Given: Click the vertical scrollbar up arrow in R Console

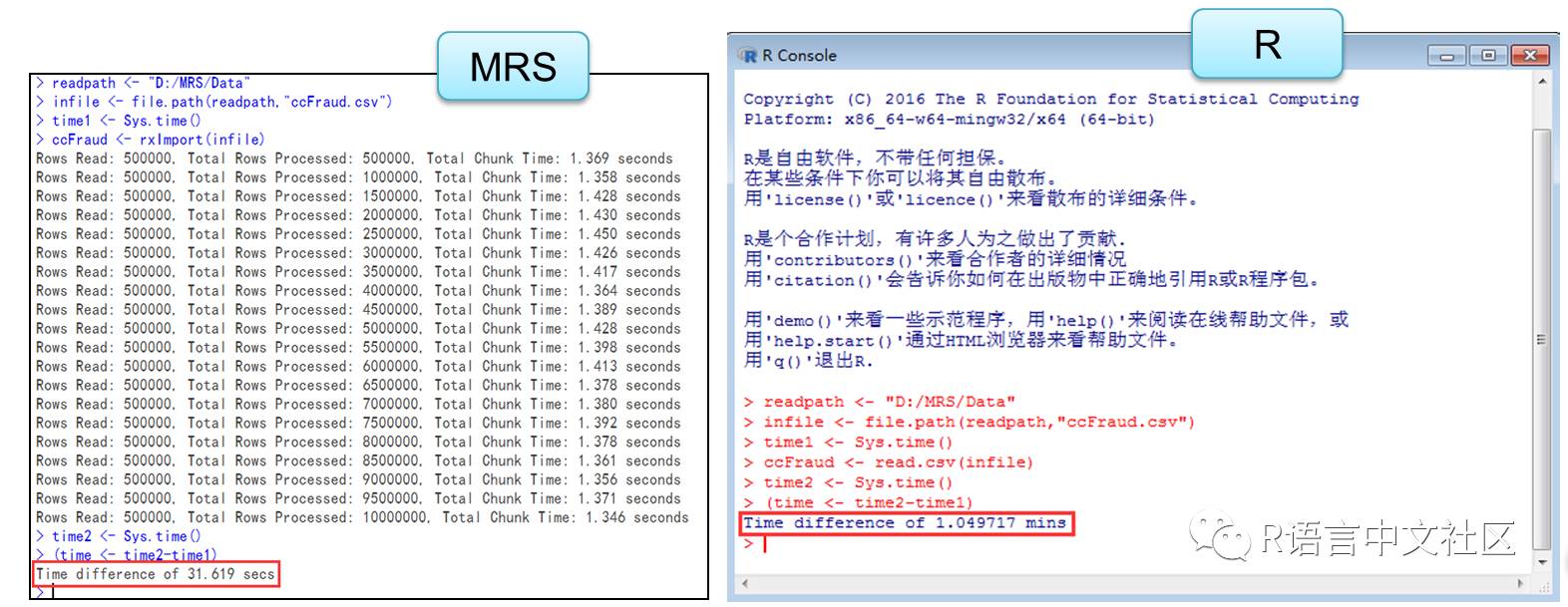Looking at the screenshot, I should pos(1542,82).
